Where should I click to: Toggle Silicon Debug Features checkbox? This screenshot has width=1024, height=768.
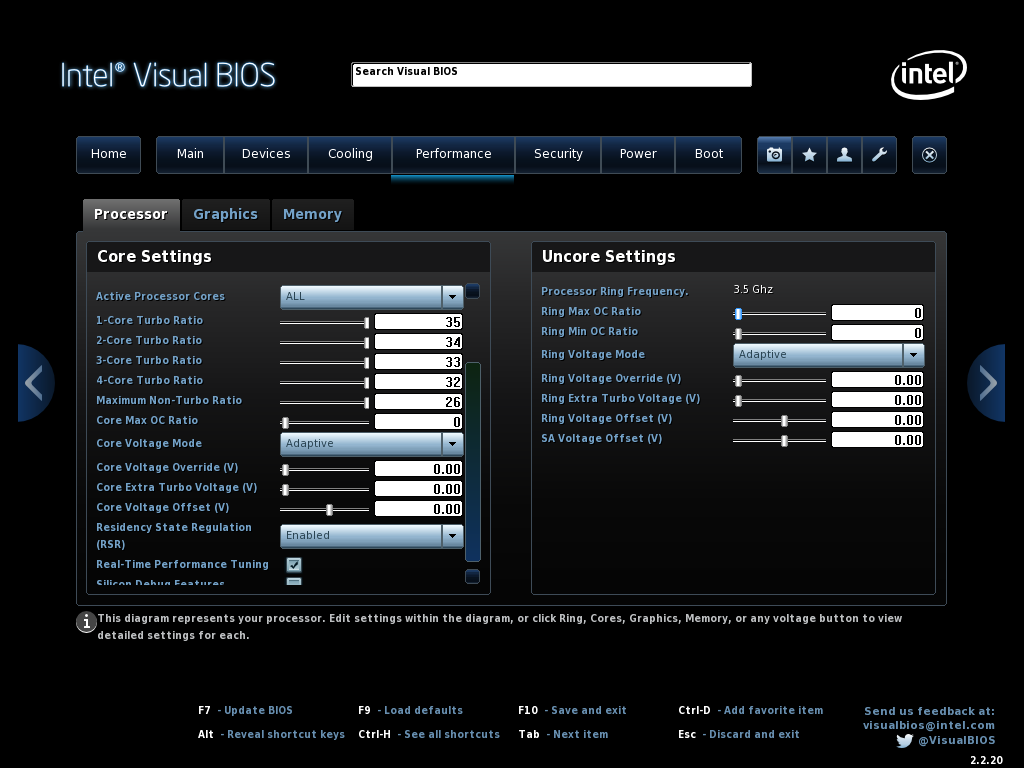294,581
